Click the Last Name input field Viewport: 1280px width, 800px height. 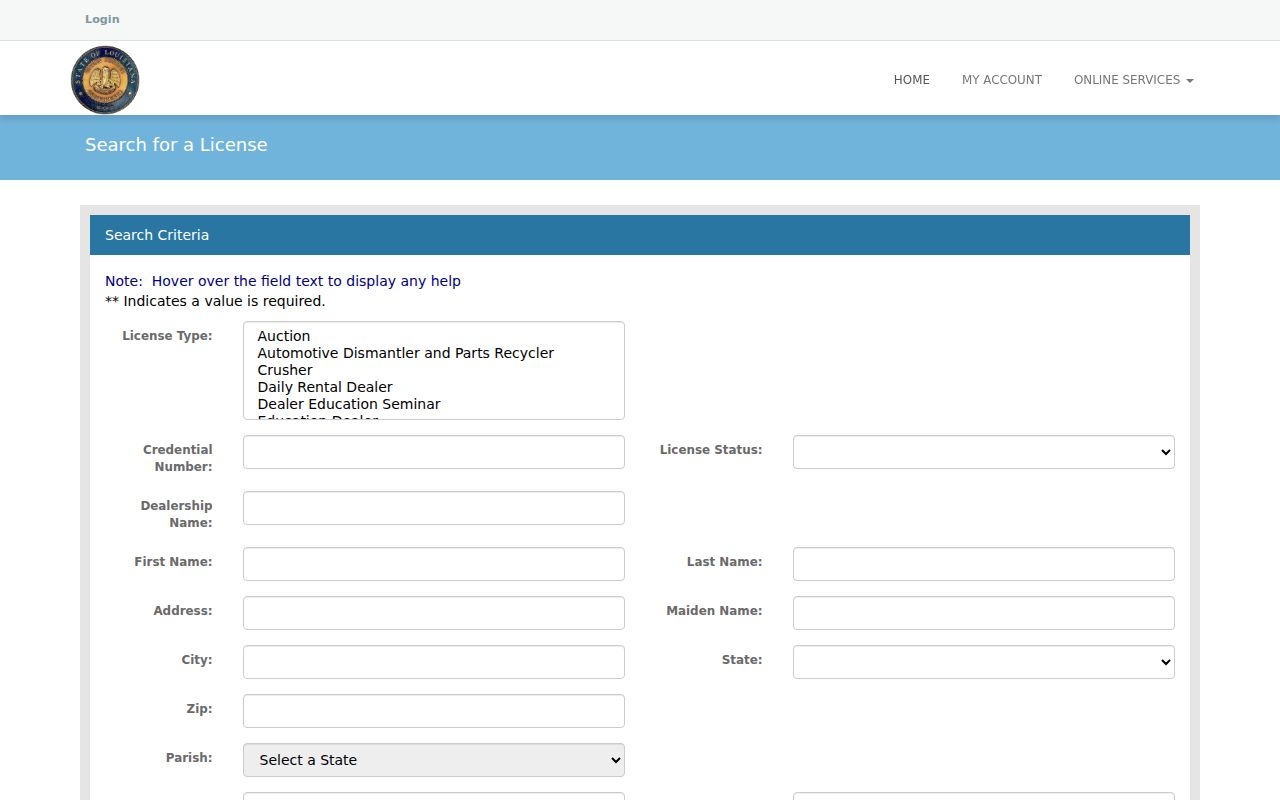pyautogui.click(x=984, y=564)
